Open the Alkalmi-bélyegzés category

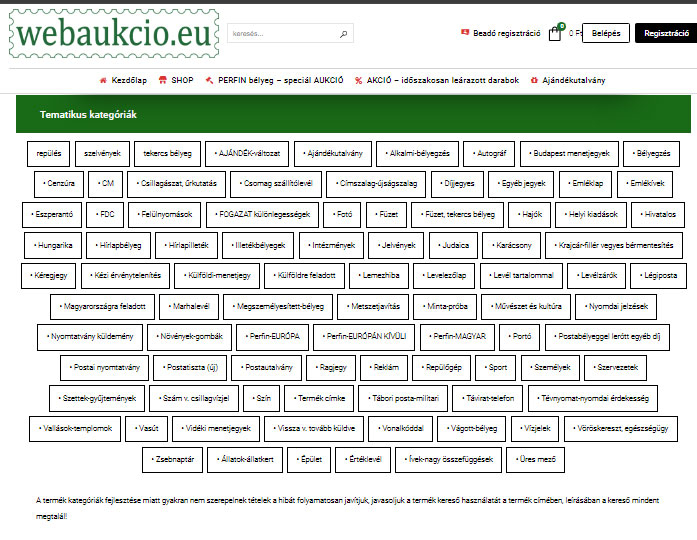tap(417, 154)
